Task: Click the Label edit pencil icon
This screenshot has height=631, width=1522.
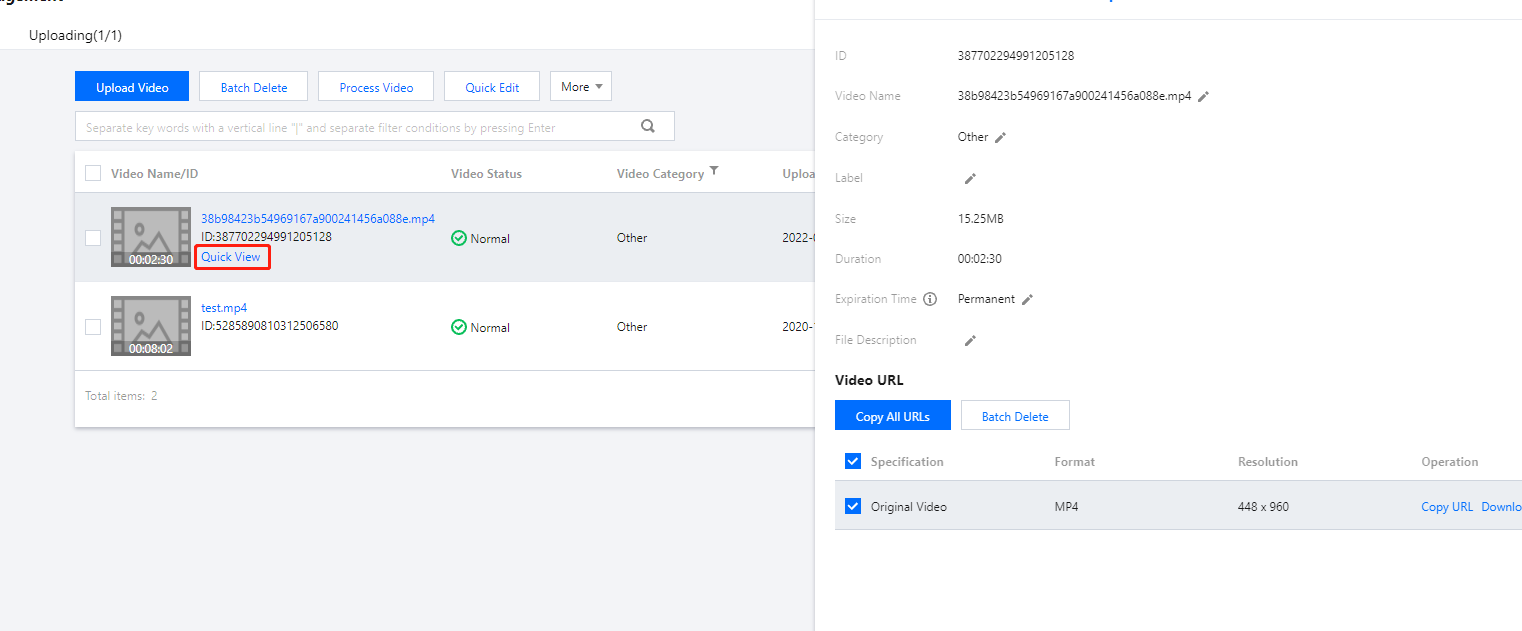Action: (969, 179)
